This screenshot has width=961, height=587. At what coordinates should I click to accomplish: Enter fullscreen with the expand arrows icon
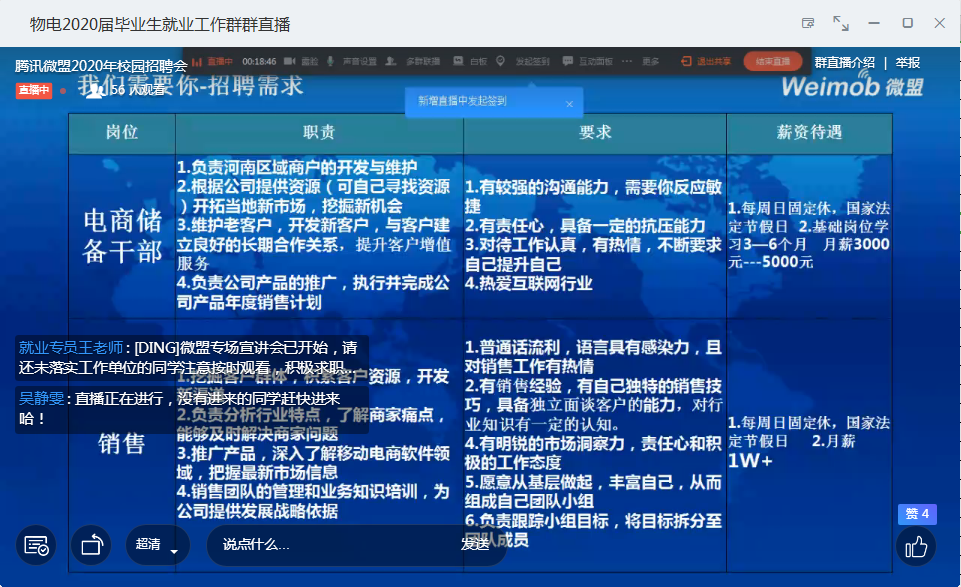pyautogui.click(x=841, y=23)
